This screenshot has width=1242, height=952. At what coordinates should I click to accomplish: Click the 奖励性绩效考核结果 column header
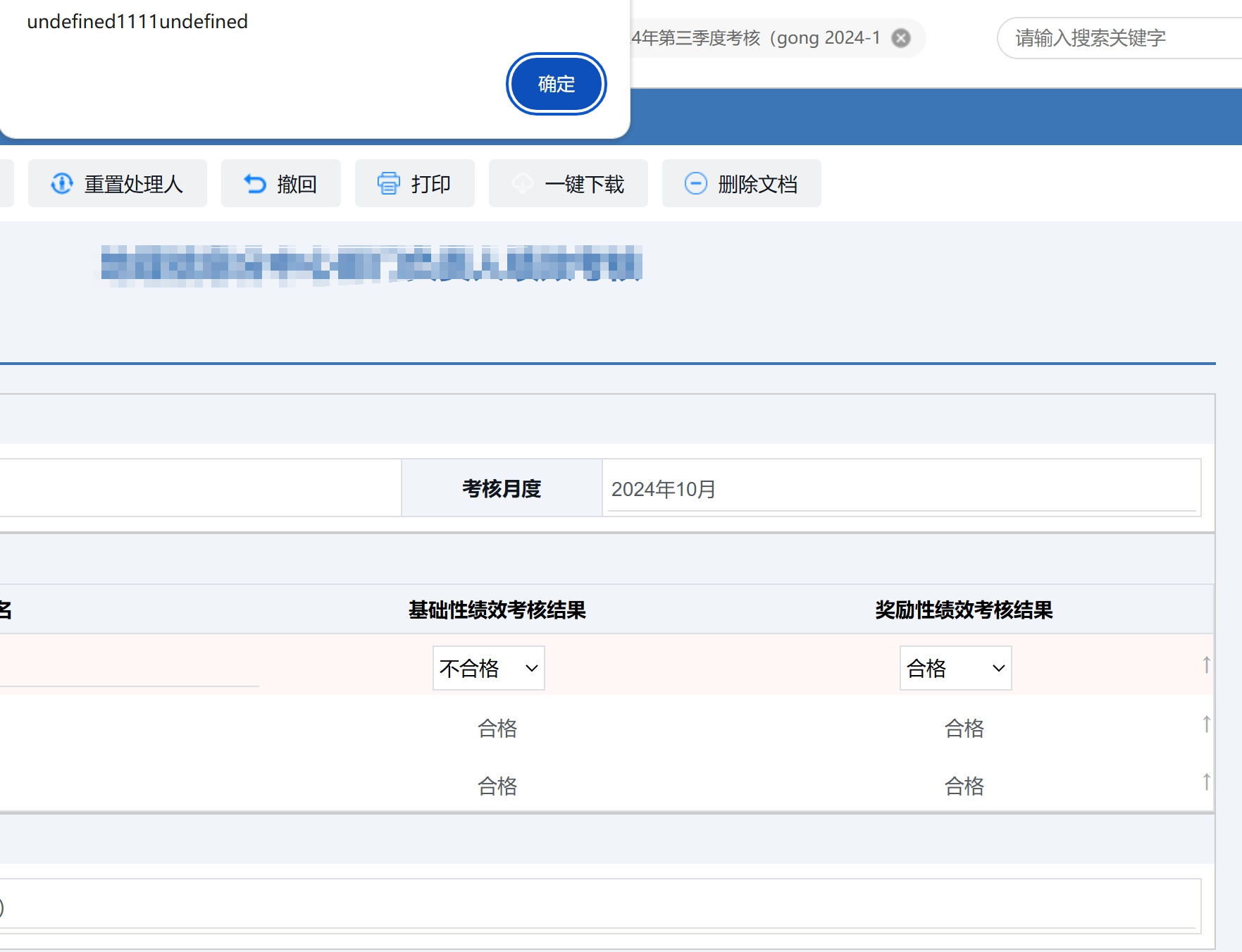tap(964, 610)
